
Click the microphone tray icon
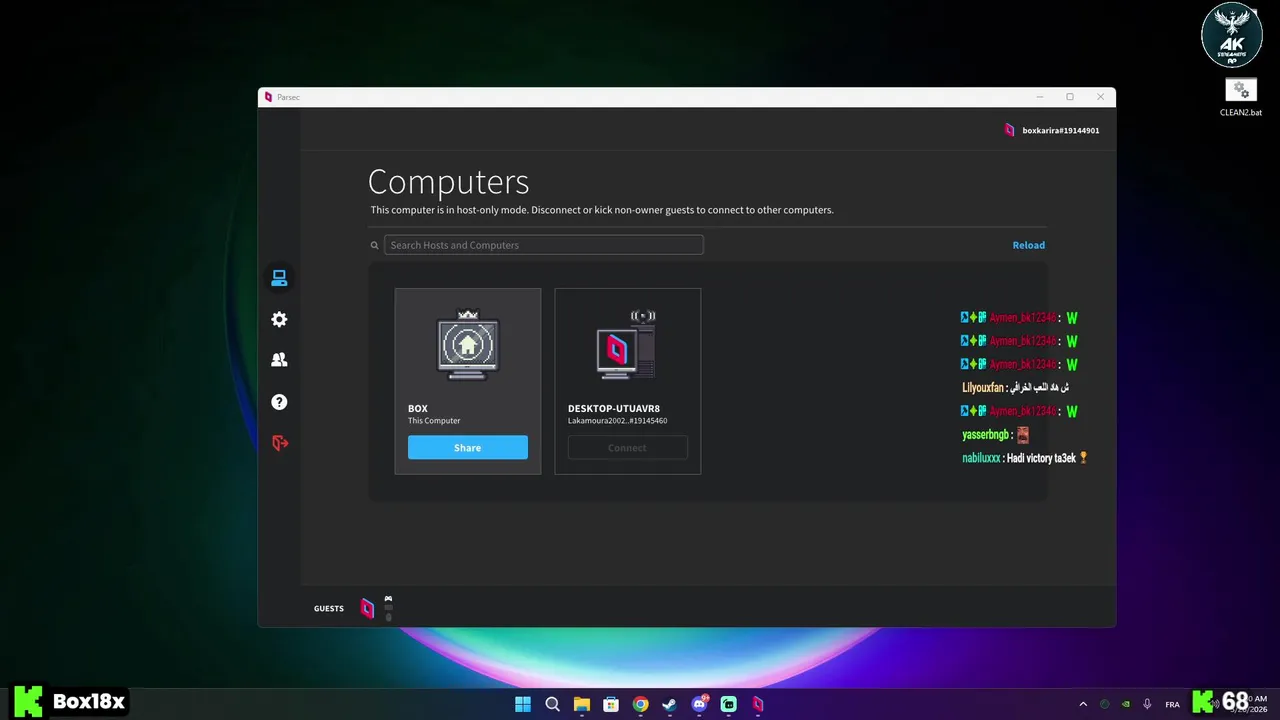pyautogui.click(x=1147, y=704)
